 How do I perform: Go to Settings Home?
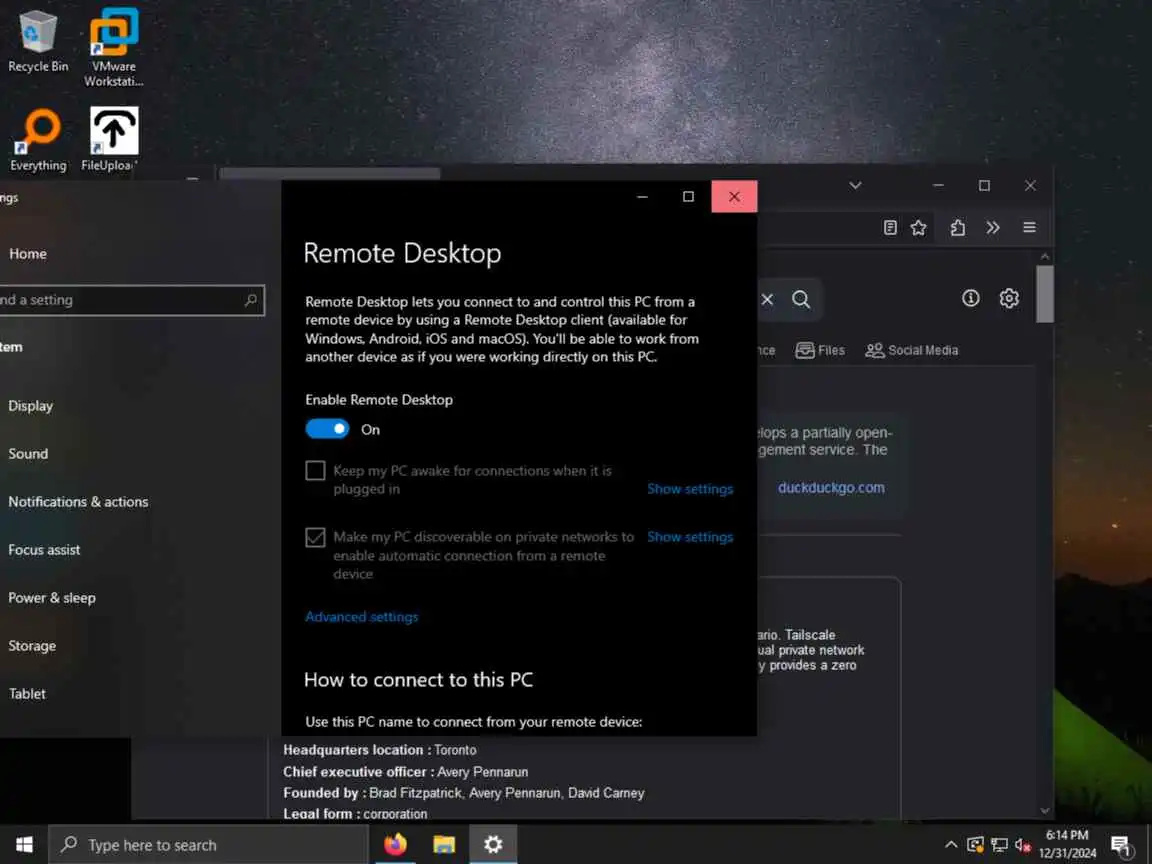[x=28, y=254]
